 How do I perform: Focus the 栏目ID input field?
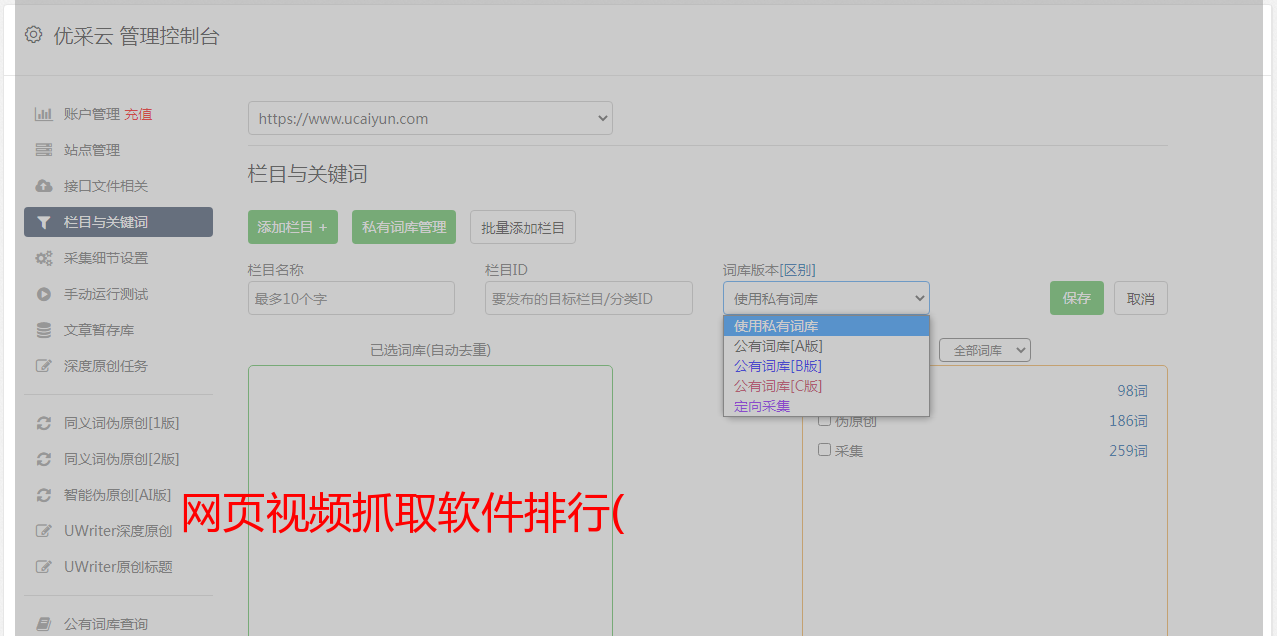coord(589,298)
